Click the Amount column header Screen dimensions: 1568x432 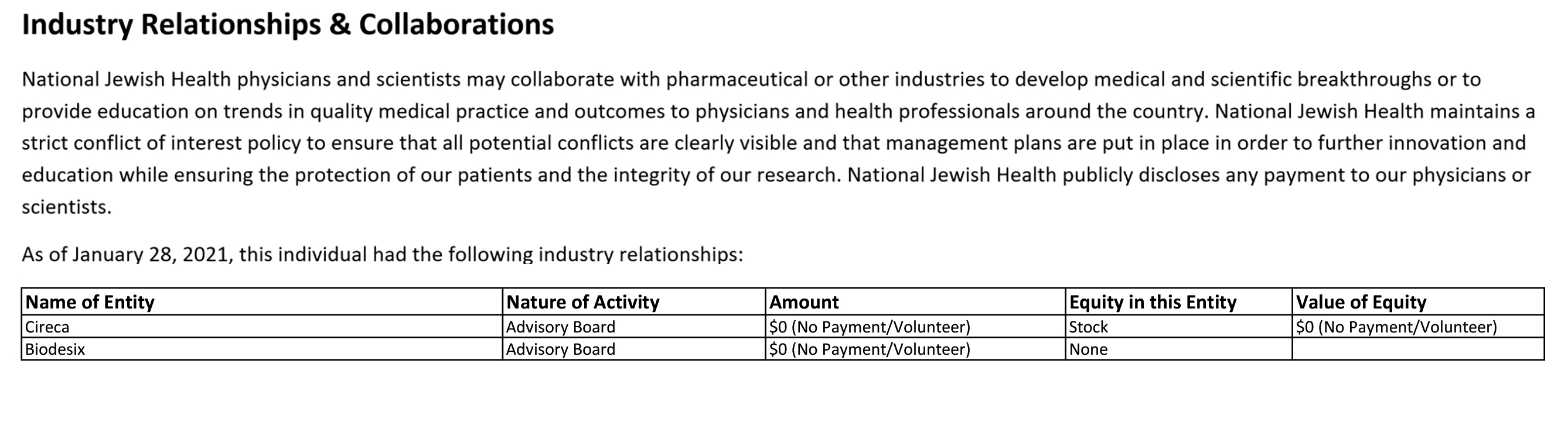(803, 303)
